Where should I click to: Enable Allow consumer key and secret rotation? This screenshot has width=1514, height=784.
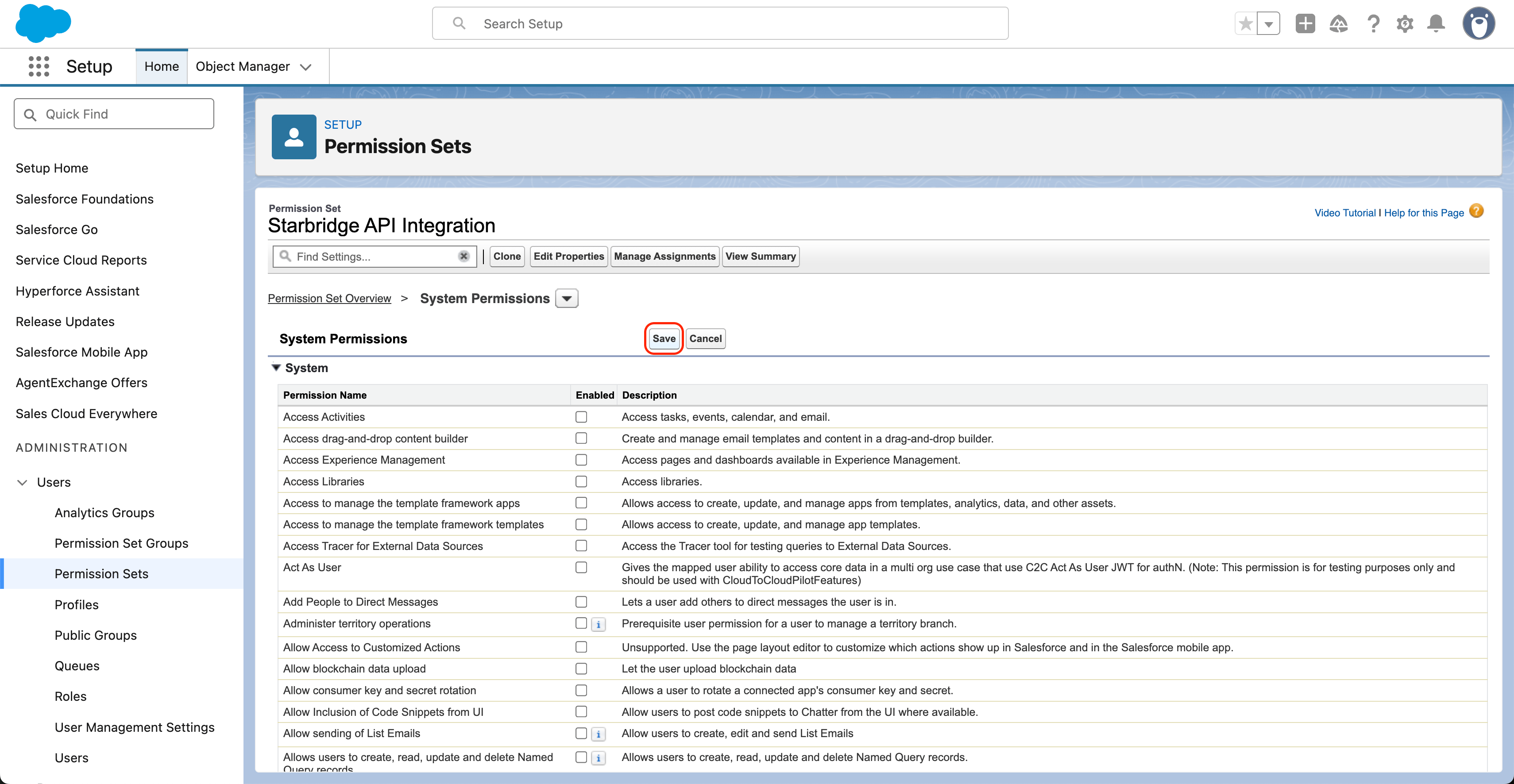581,690
